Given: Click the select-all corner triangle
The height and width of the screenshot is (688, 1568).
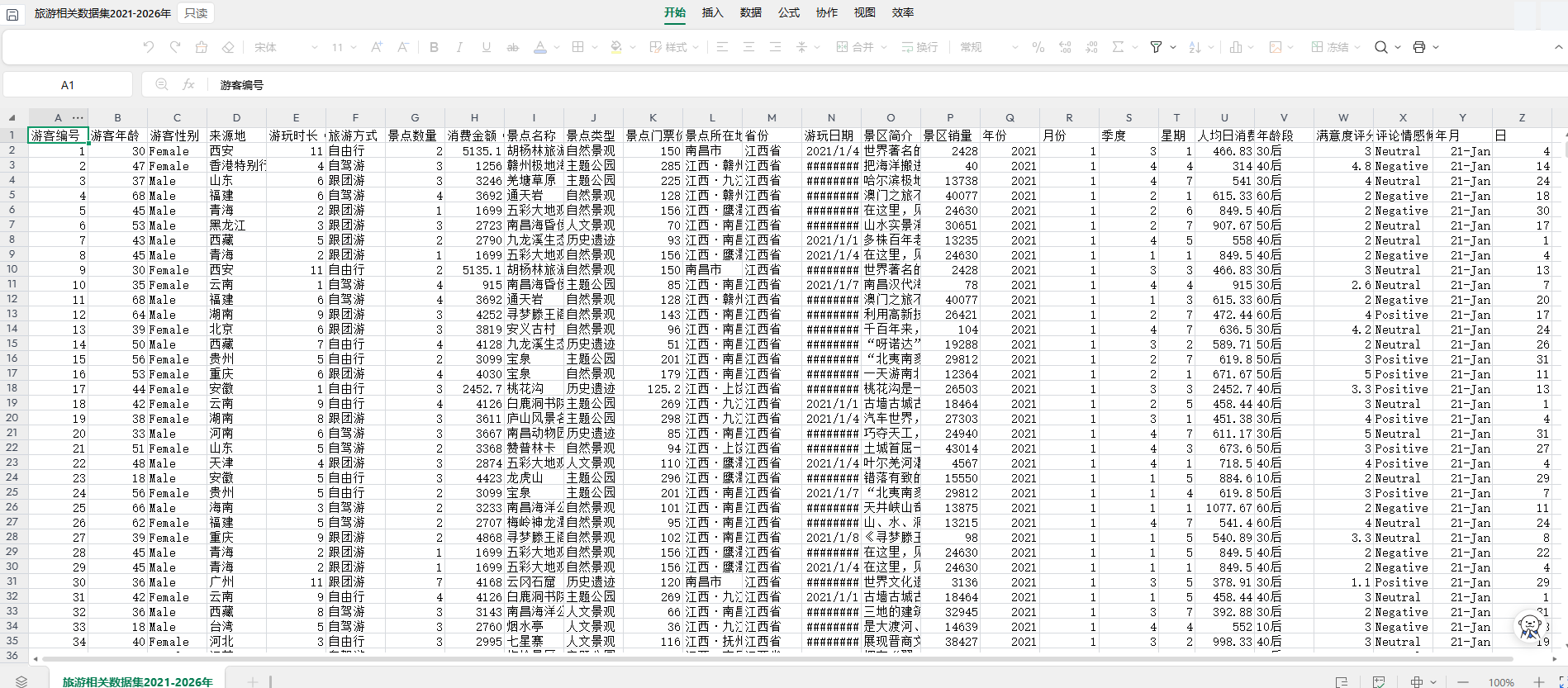Looking at the screenshot, I should 12,118.
